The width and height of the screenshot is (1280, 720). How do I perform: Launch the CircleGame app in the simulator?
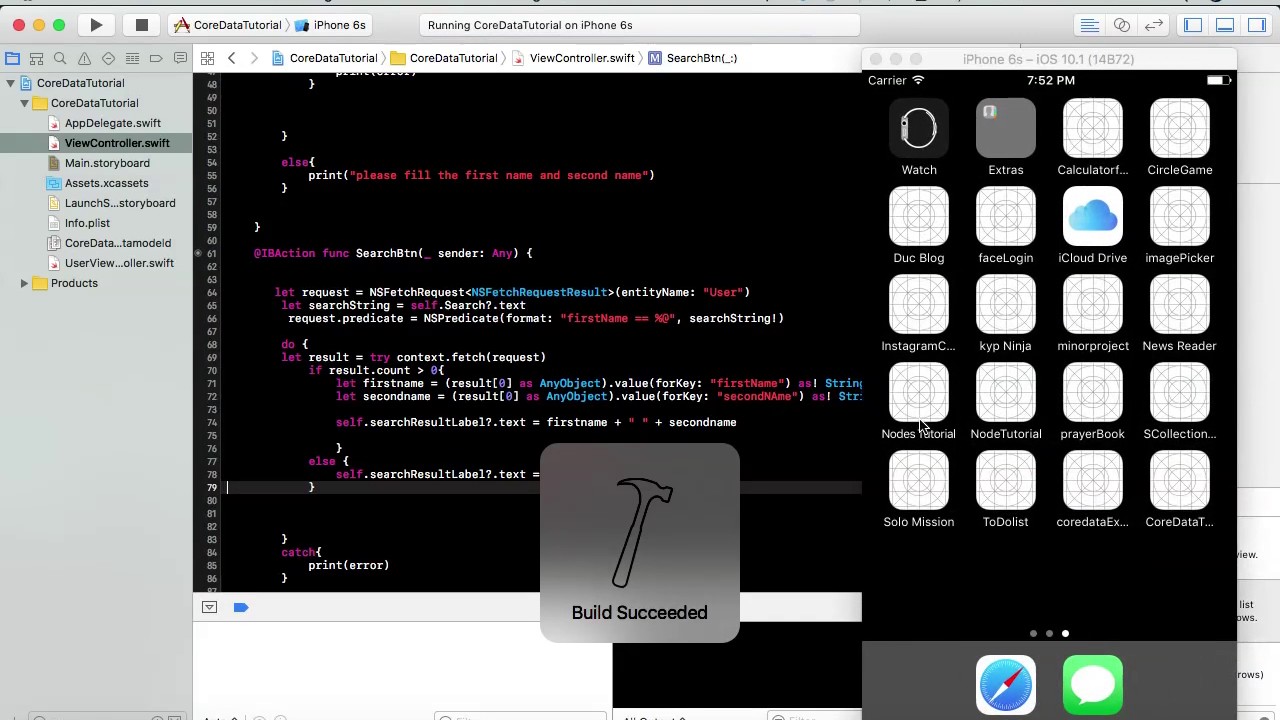(x=1180, y=128)
